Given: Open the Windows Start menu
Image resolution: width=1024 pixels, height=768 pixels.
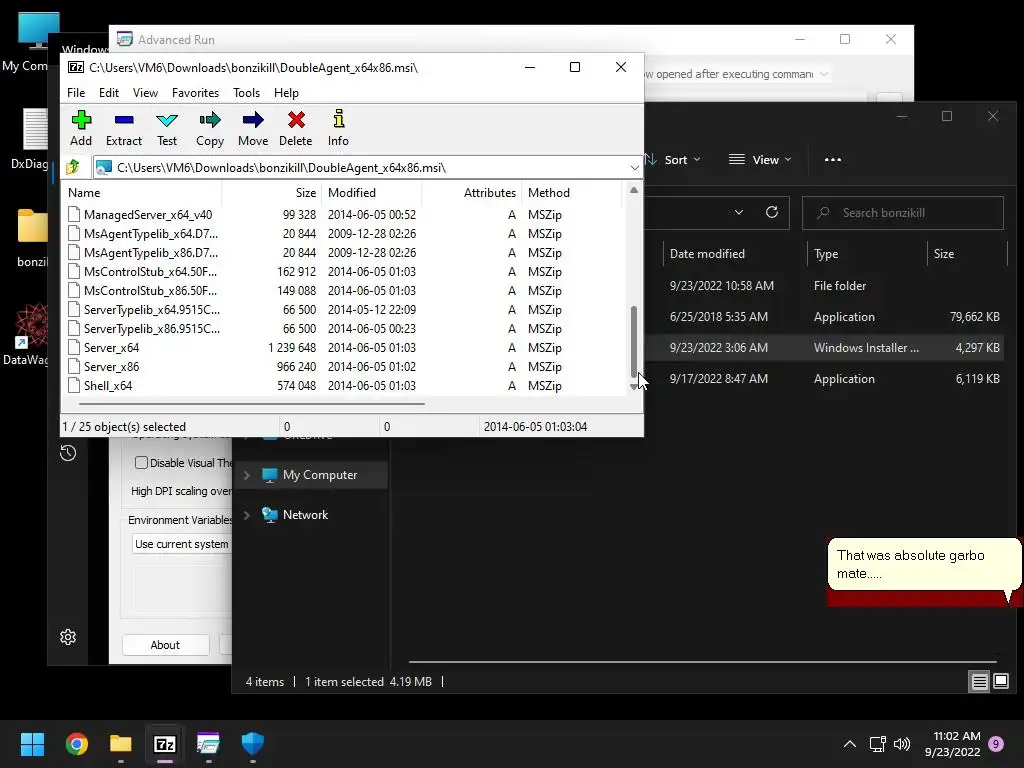Looking at the screenshot, I should tap(32, 744).
